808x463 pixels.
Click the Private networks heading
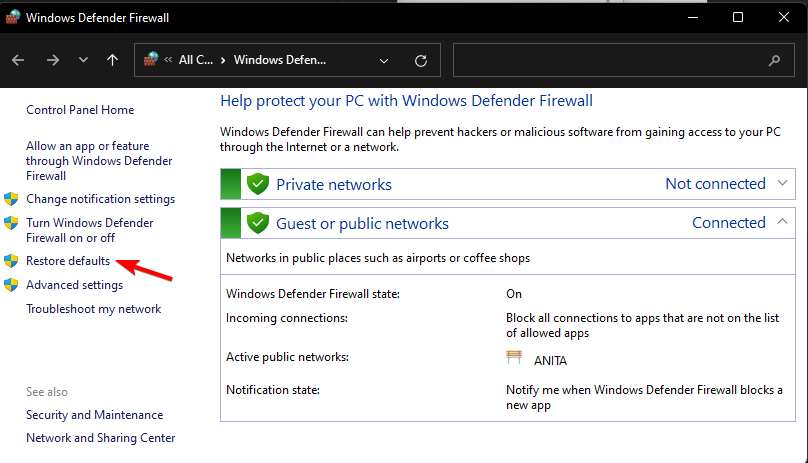pyautogui.click(x=334, y=185)
